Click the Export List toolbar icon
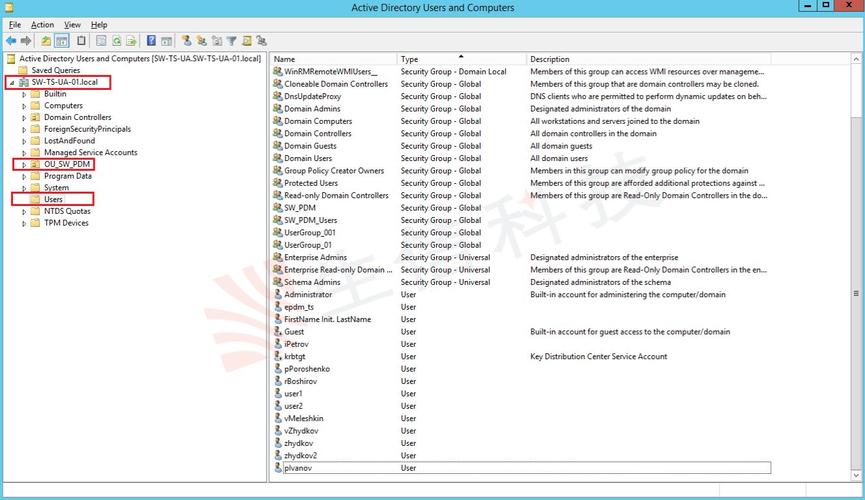The width and height of the screenshot is (865, 500). pyautogui.click(x=132, y=41)
